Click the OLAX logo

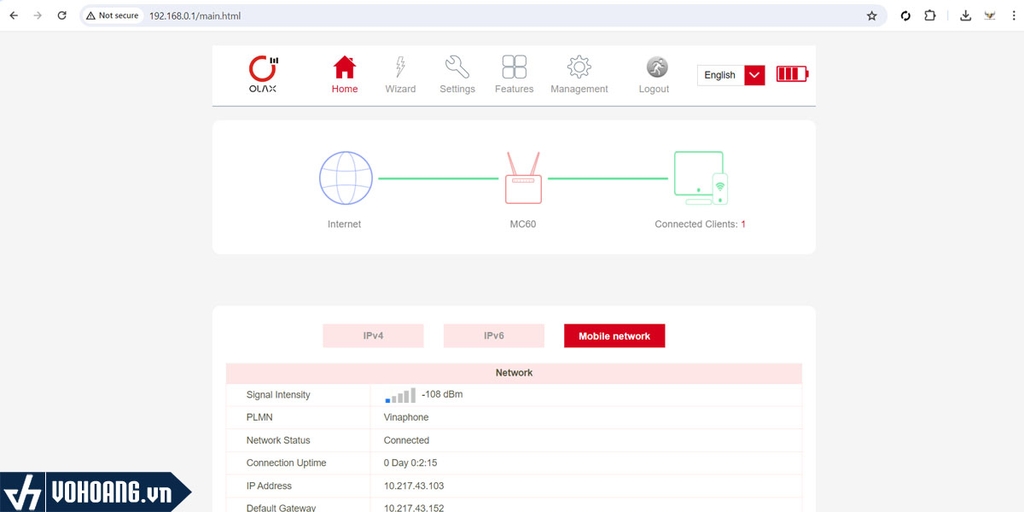263,74
